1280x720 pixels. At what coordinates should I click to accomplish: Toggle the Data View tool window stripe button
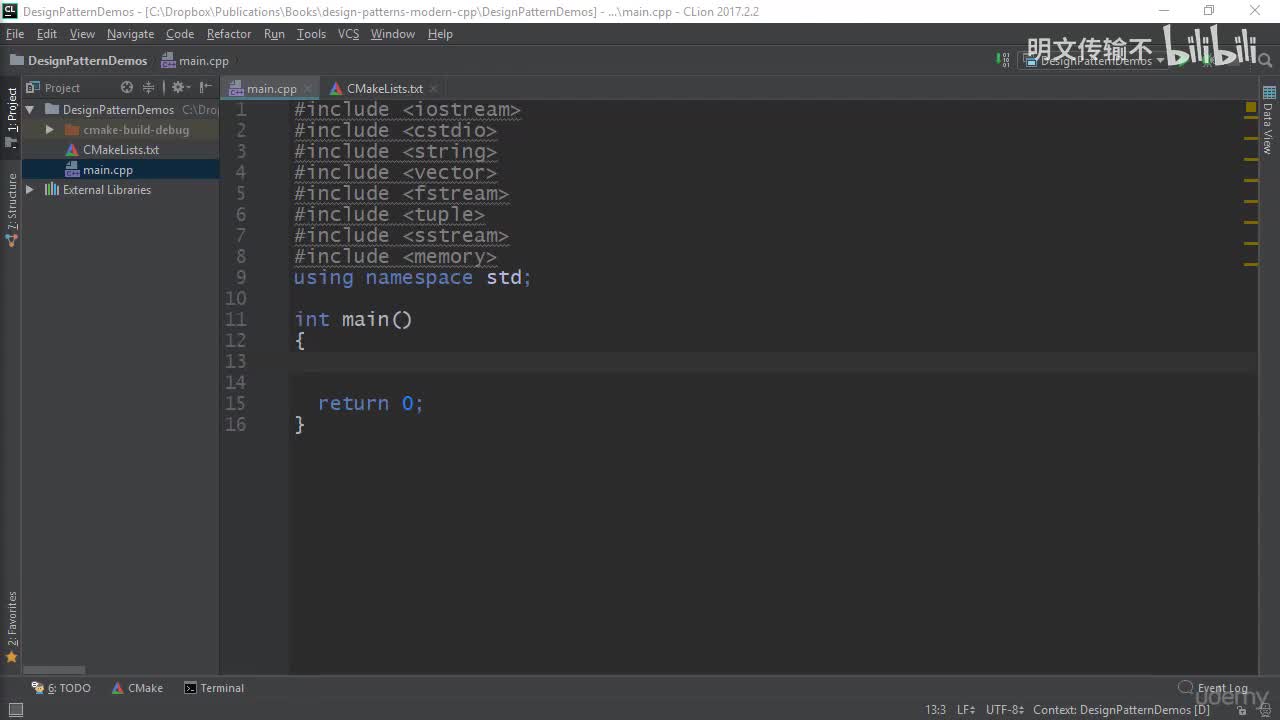point(1268,120)
